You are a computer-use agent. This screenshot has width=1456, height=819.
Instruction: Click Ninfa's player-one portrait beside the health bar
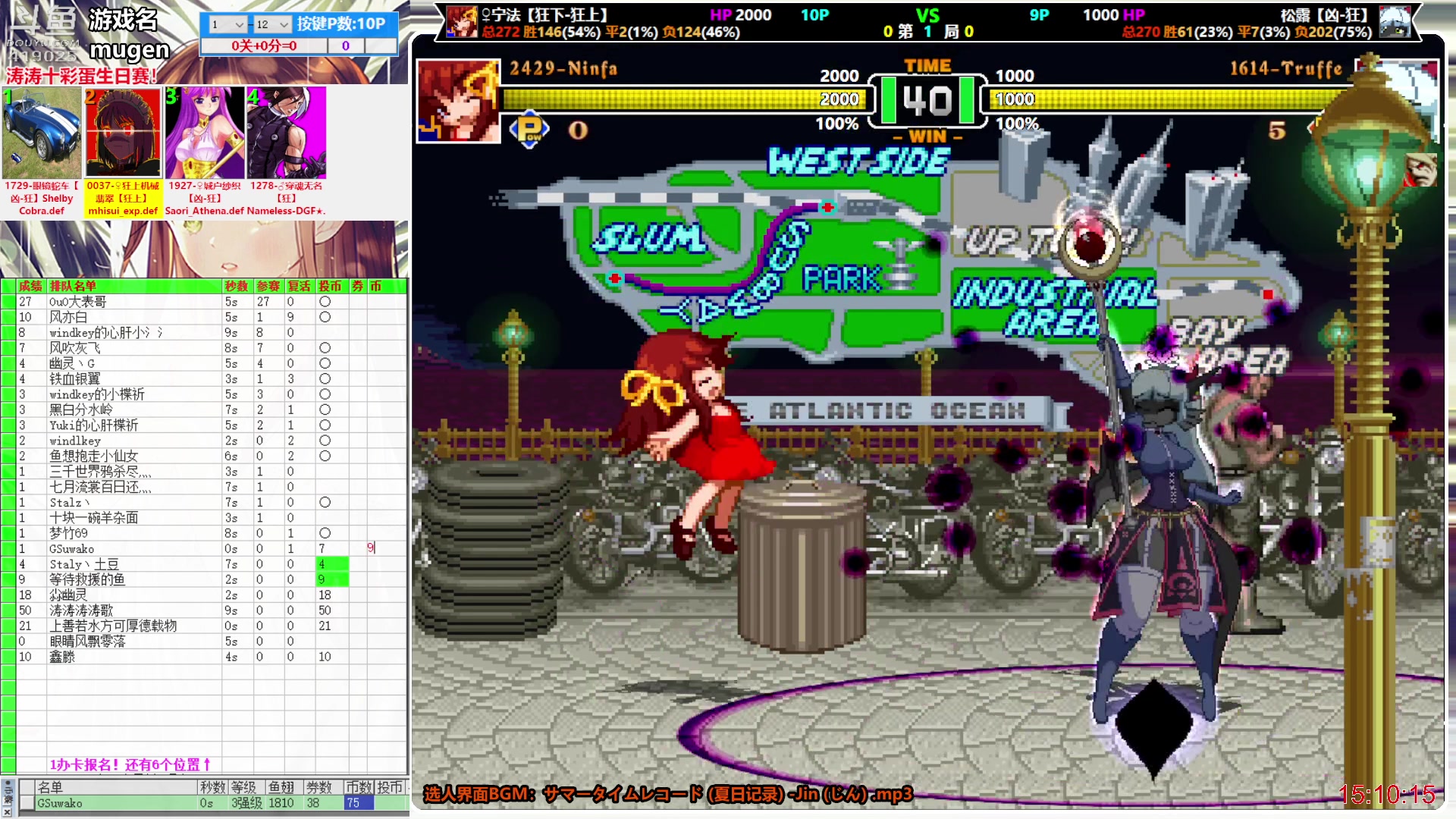(x=459, y=101)
